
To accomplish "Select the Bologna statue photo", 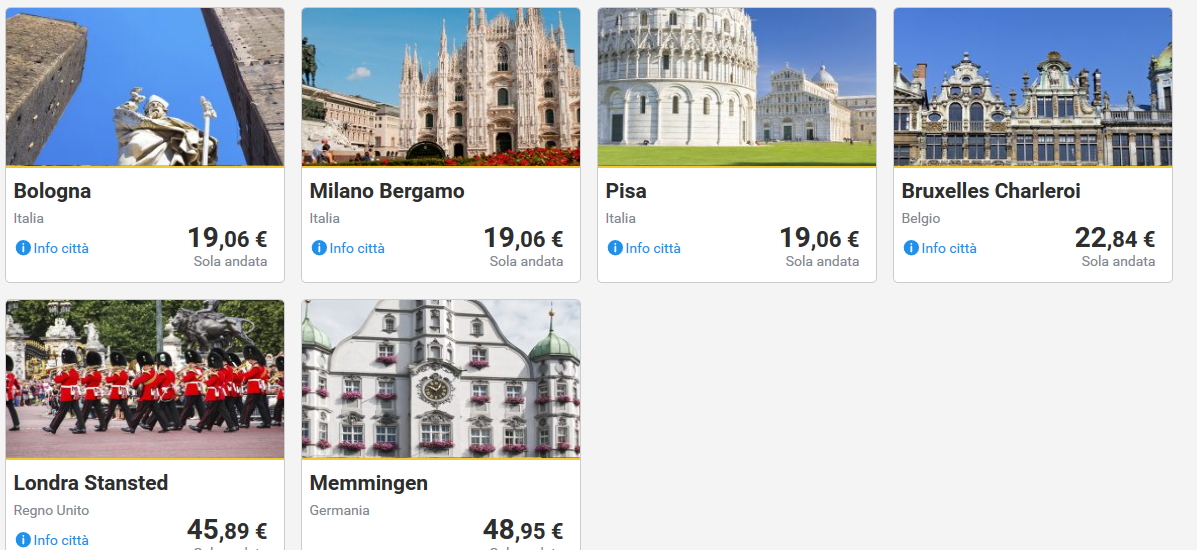I will point(145,87).
